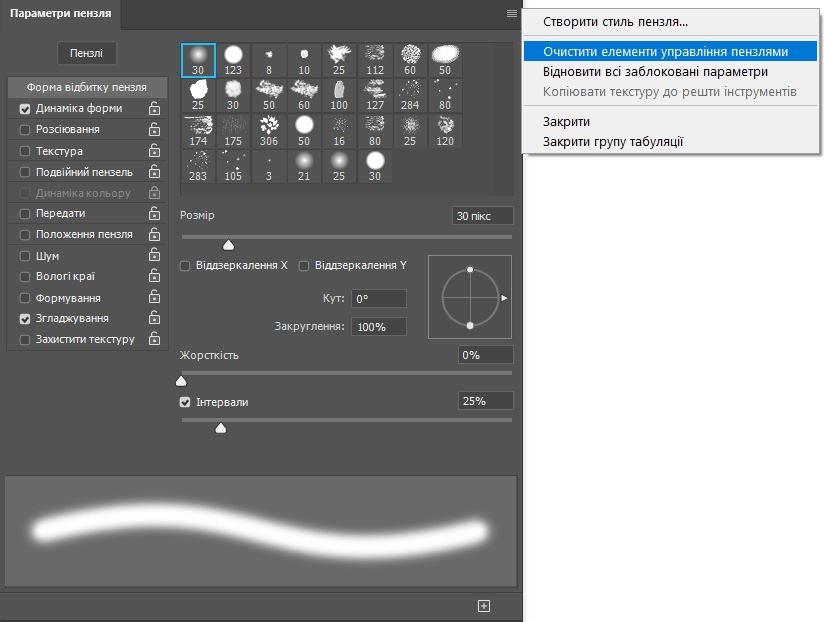The image size is (824, 622).
Task: Toggle lock icon for Розсіювання
Action: 154,129
